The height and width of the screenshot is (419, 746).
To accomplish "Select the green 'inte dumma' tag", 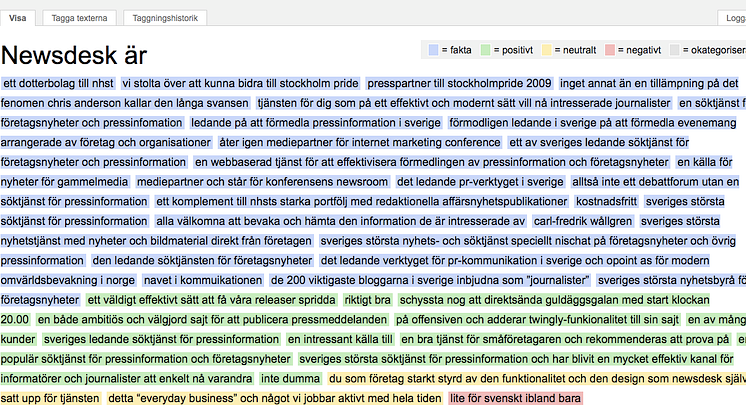I will (x=290, y=379).
